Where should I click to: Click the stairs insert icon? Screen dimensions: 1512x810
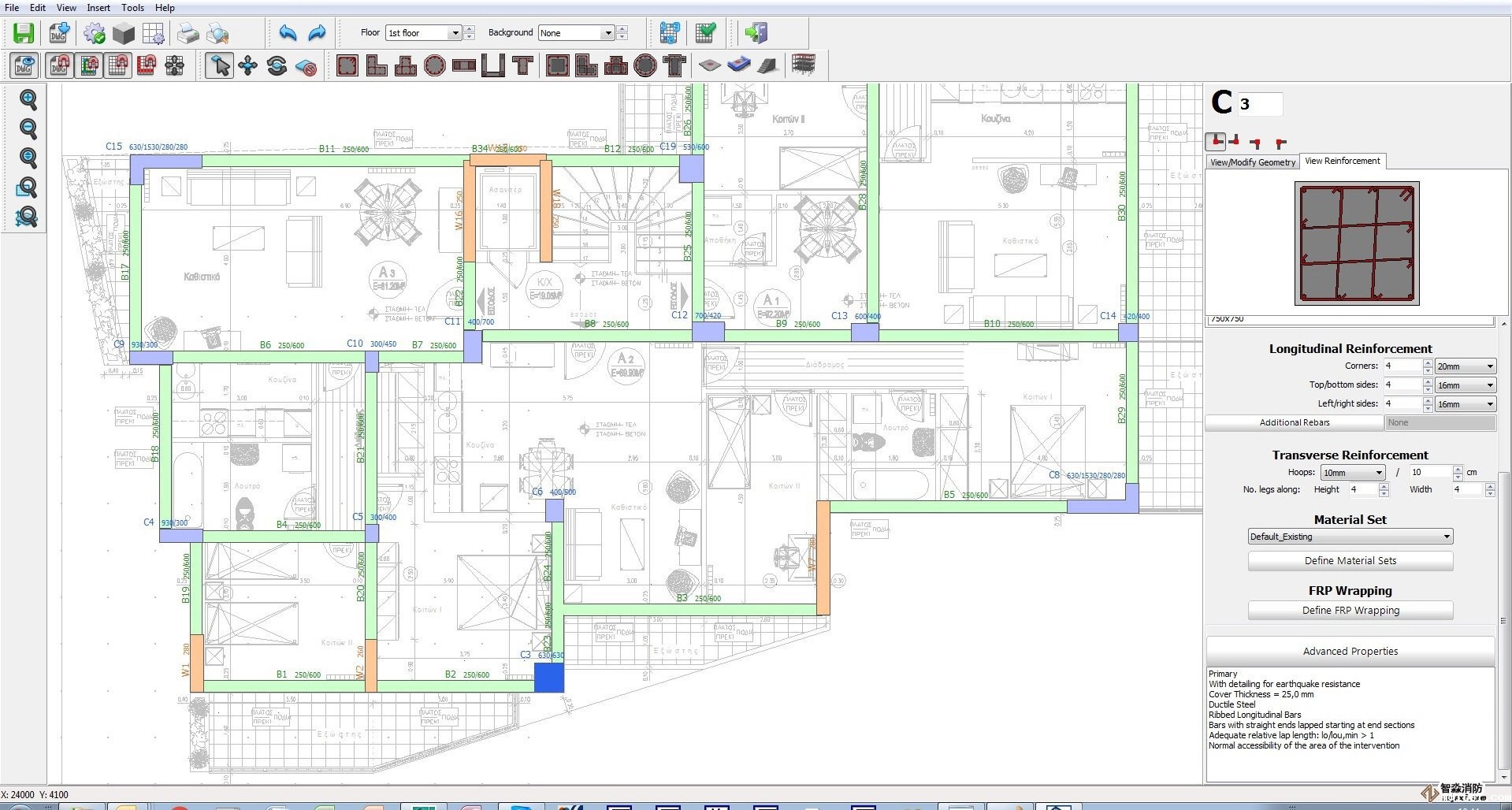767,65
